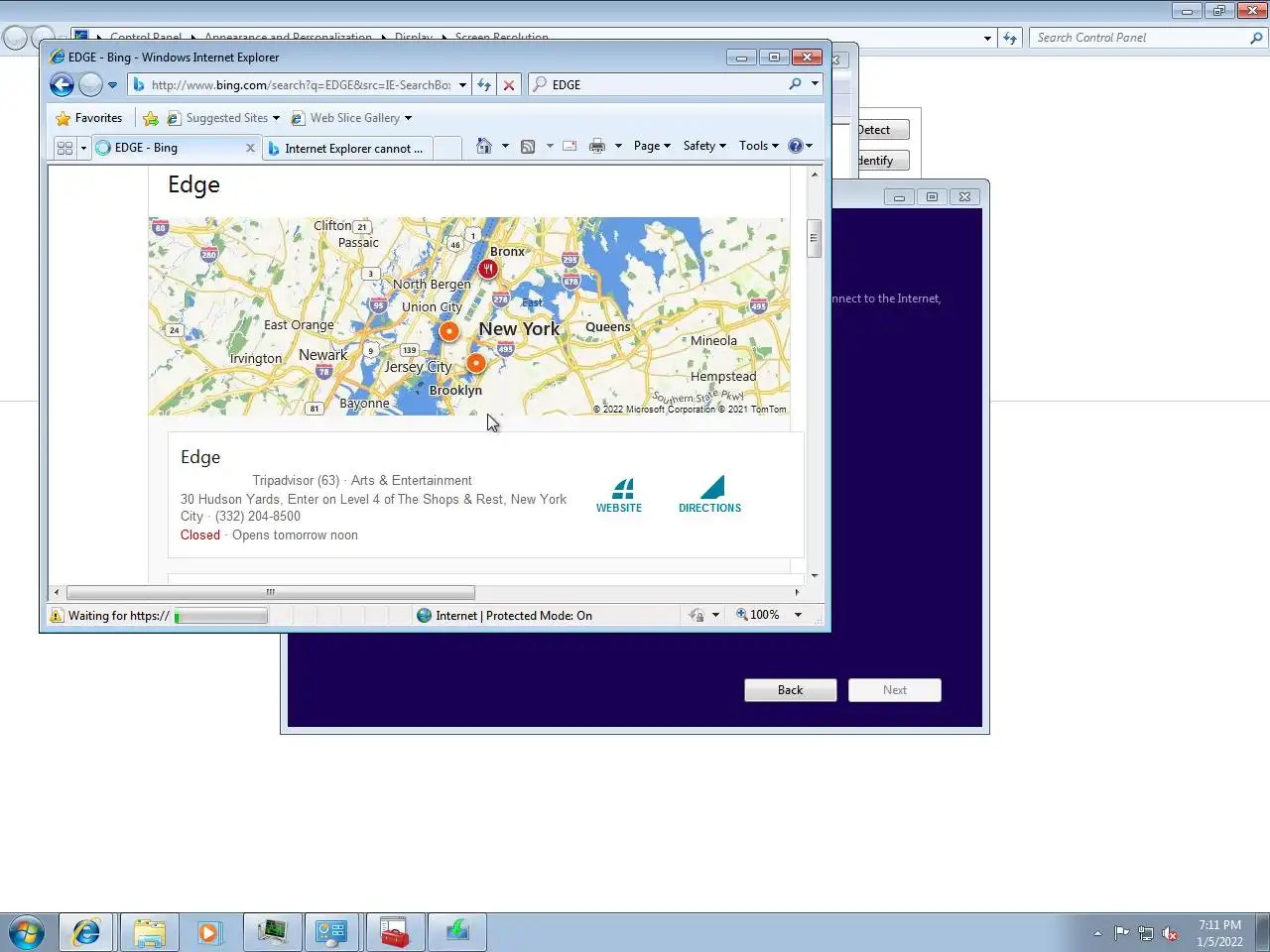Viewport: 1270px width, 952px height.
Task: Click the muted volume tray icon
Action: click(1170, 933)
